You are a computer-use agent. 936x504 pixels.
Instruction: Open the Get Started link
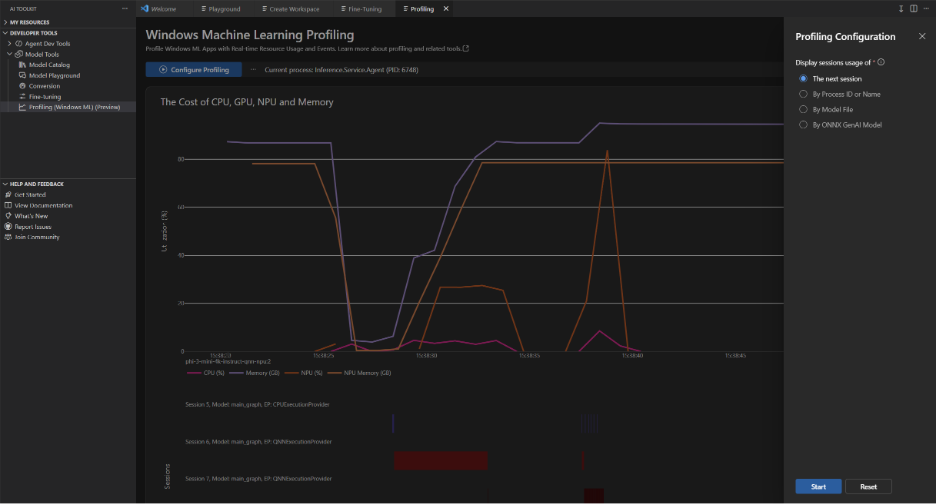click(x=30, y=195)
